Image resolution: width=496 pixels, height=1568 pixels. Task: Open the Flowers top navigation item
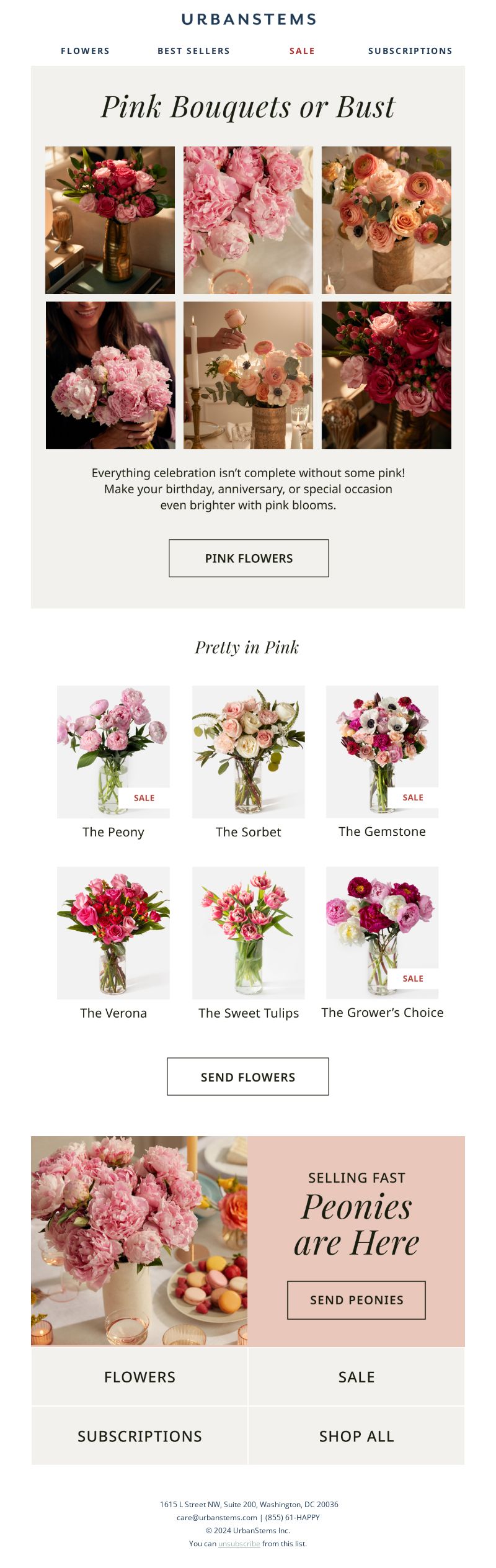[86, 51]
